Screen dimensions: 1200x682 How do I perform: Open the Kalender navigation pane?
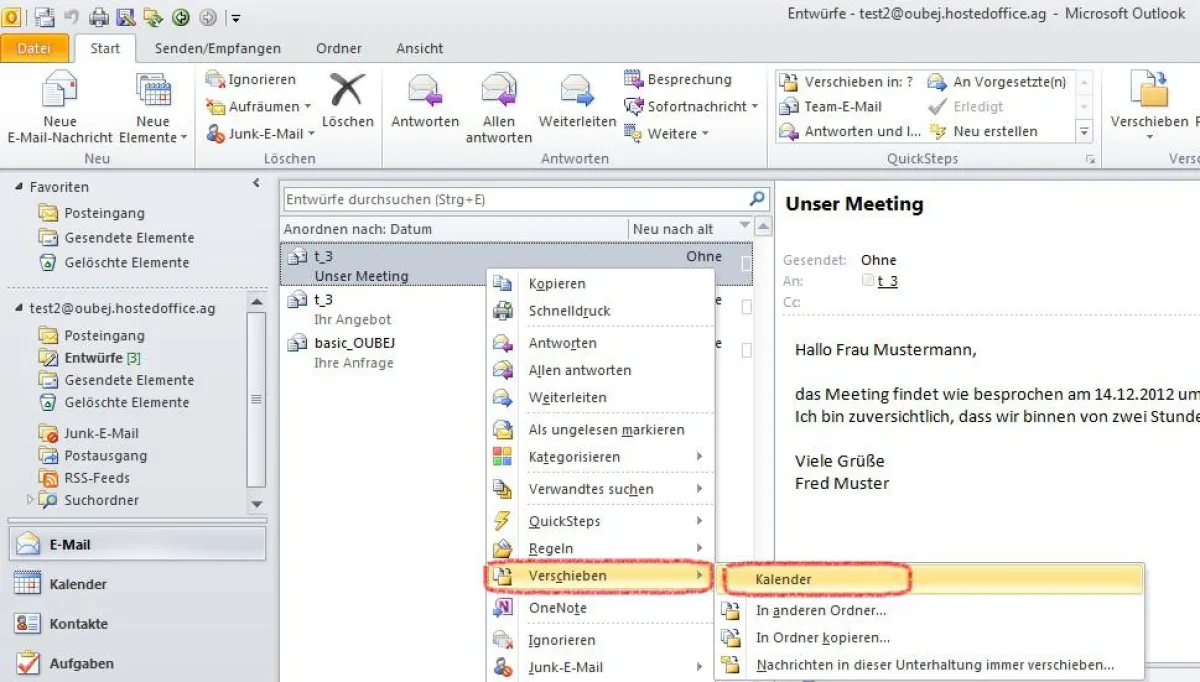pyautogui.click(x=138, y=584)
